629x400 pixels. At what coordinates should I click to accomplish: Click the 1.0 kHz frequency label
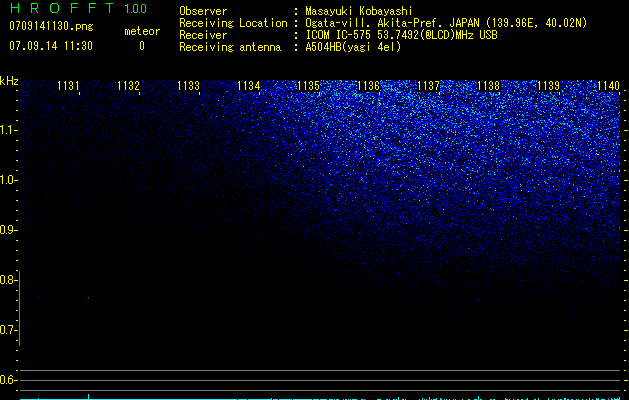7,180
